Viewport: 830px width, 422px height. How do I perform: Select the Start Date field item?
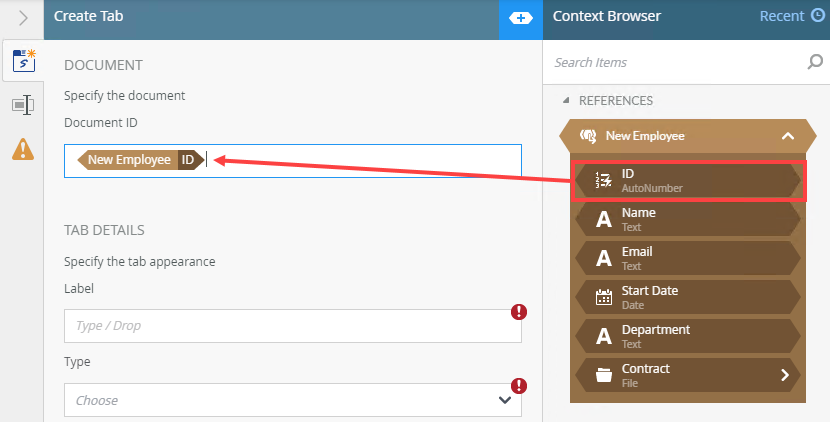[x=686, y=297]
